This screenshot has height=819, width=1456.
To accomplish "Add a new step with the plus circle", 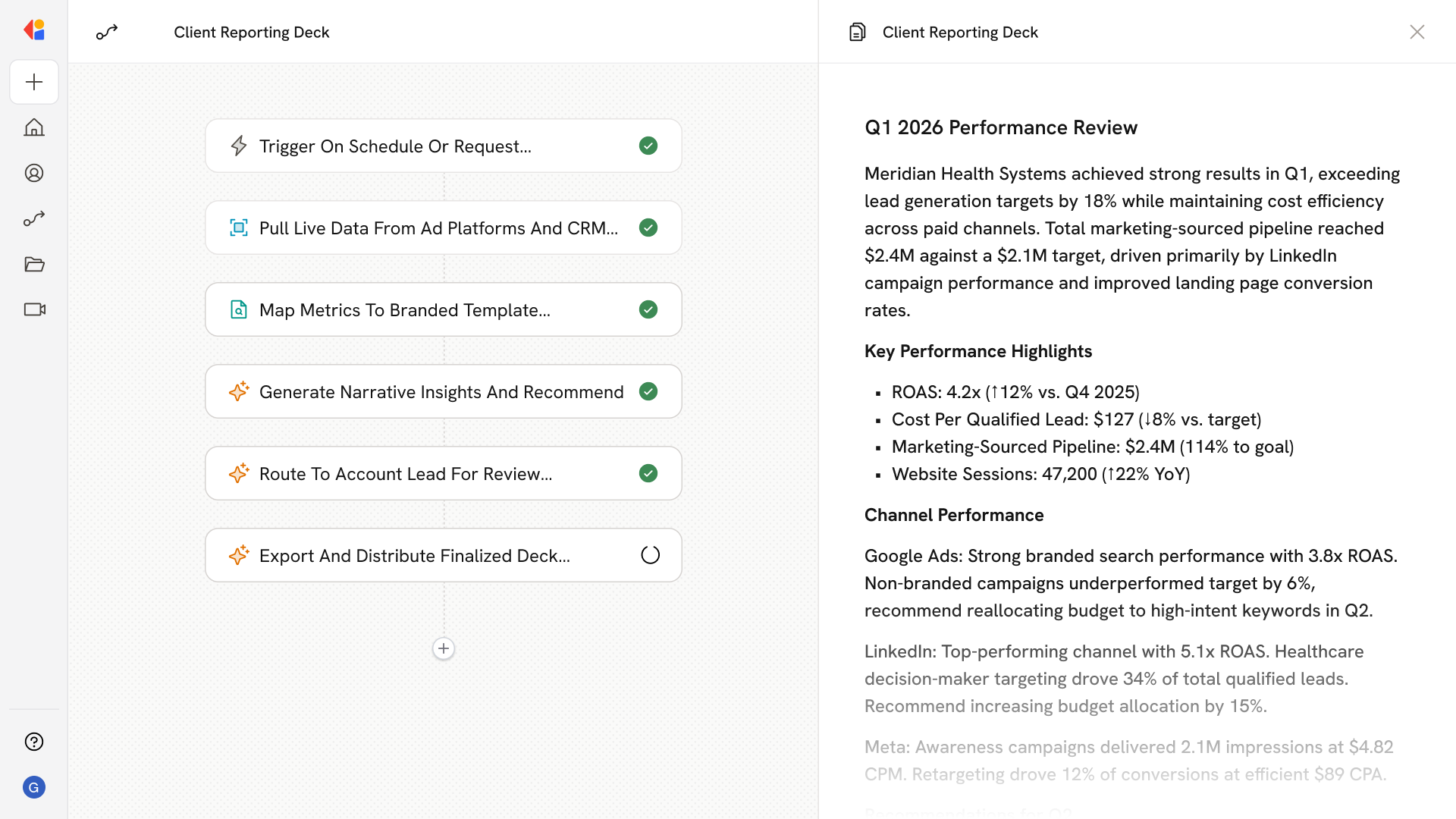I will [x=444, y=648].
